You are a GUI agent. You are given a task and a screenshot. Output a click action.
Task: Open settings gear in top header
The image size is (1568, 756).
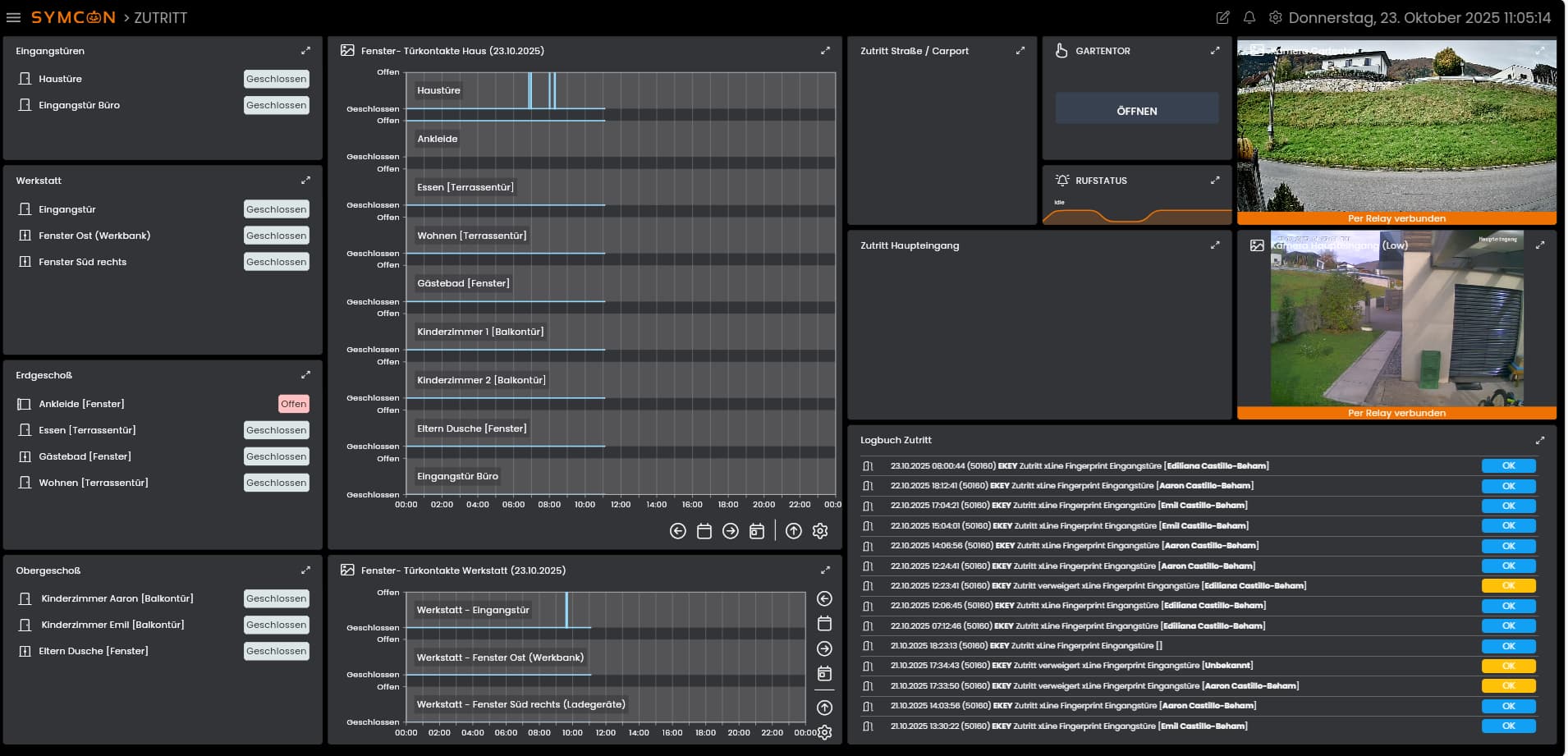click(1275, 17)
